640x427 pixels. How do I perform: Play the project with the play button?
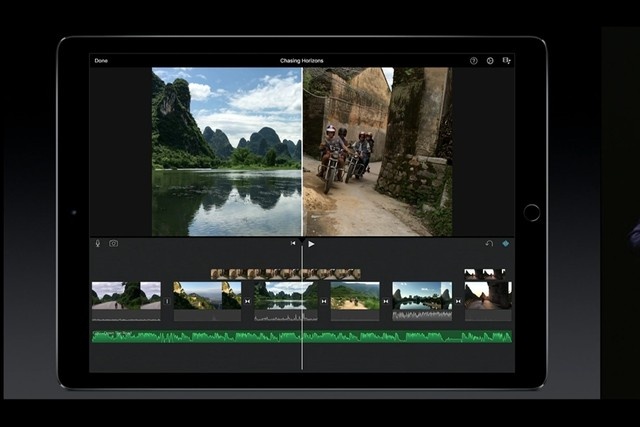(x=311, y=244)
